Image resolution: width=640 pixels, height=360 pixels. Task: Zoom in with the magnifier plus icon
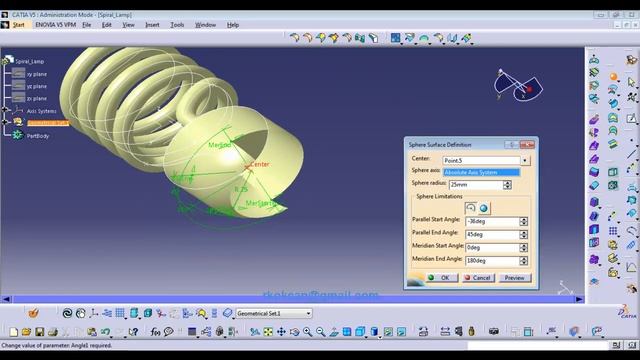(307, 332)
